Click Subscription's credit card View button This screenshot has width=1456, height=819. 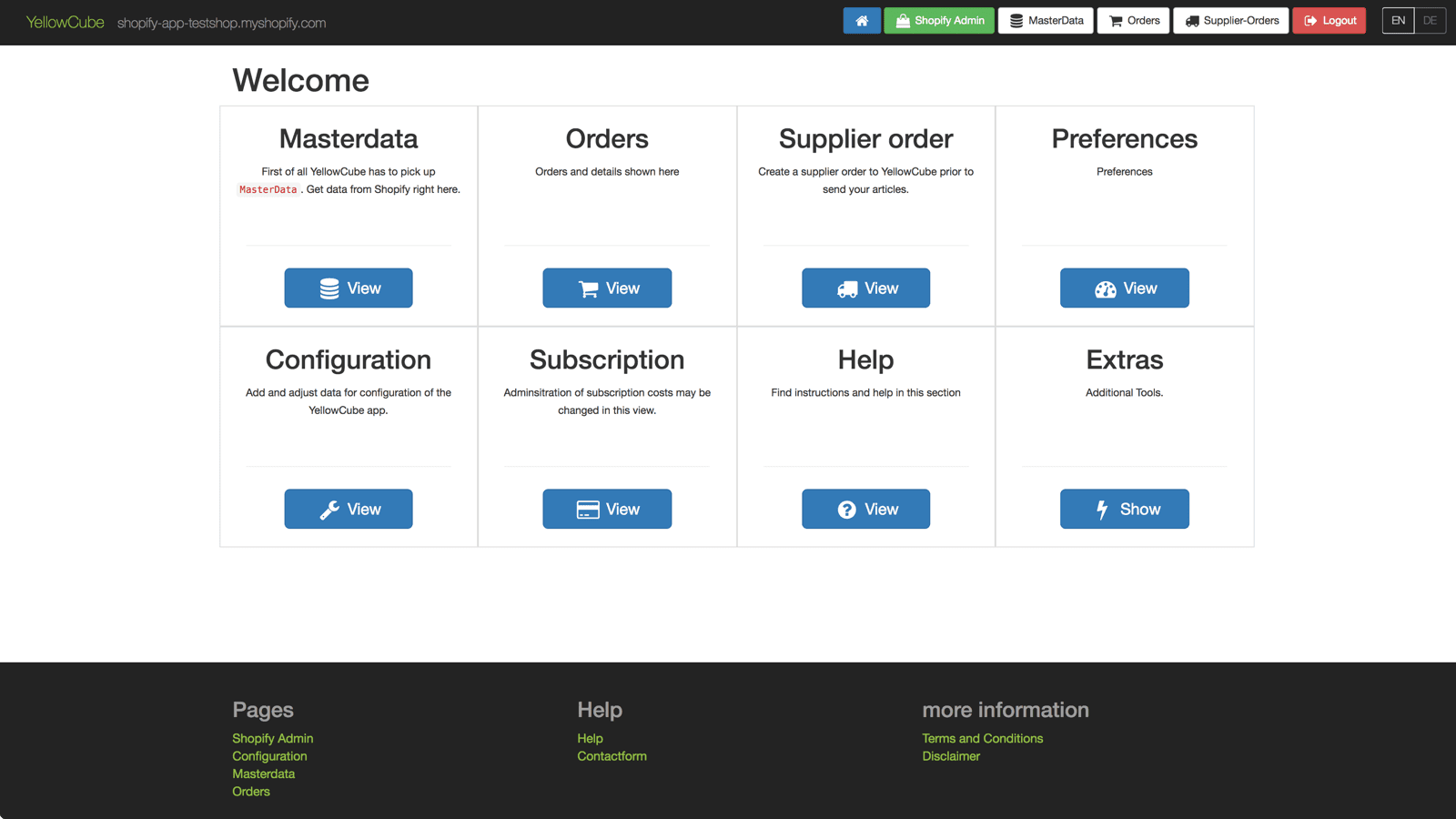[x=607, y=509]
